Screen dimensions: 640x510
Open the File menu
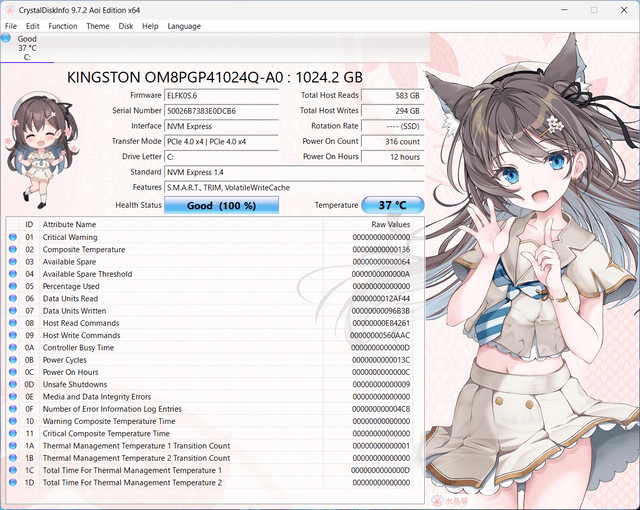point(11,26)
